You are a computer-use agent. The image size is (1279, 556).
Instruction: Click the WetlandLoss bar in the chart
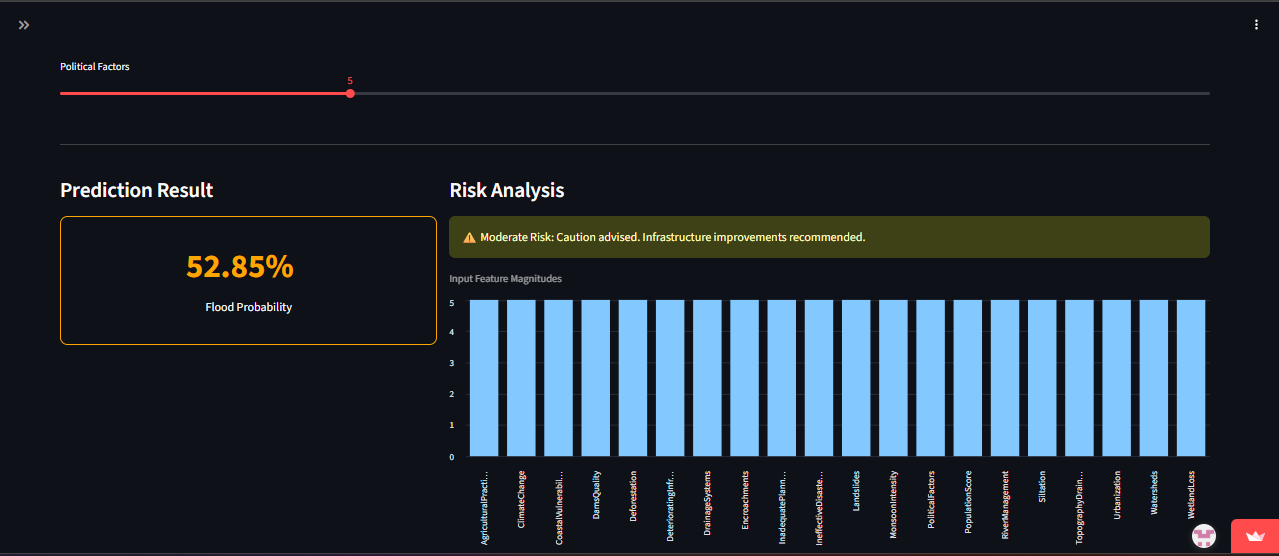(1191, 378)
